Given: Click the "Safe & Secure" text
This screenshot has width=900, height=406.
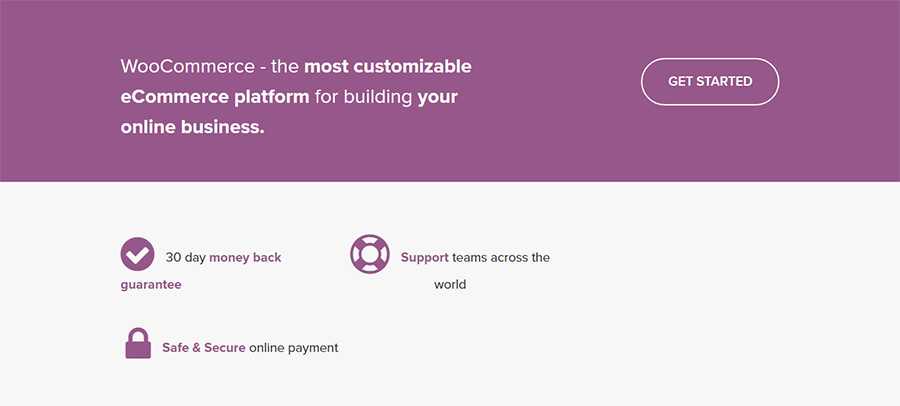Looking at the screenshot, I should [204, 347].
